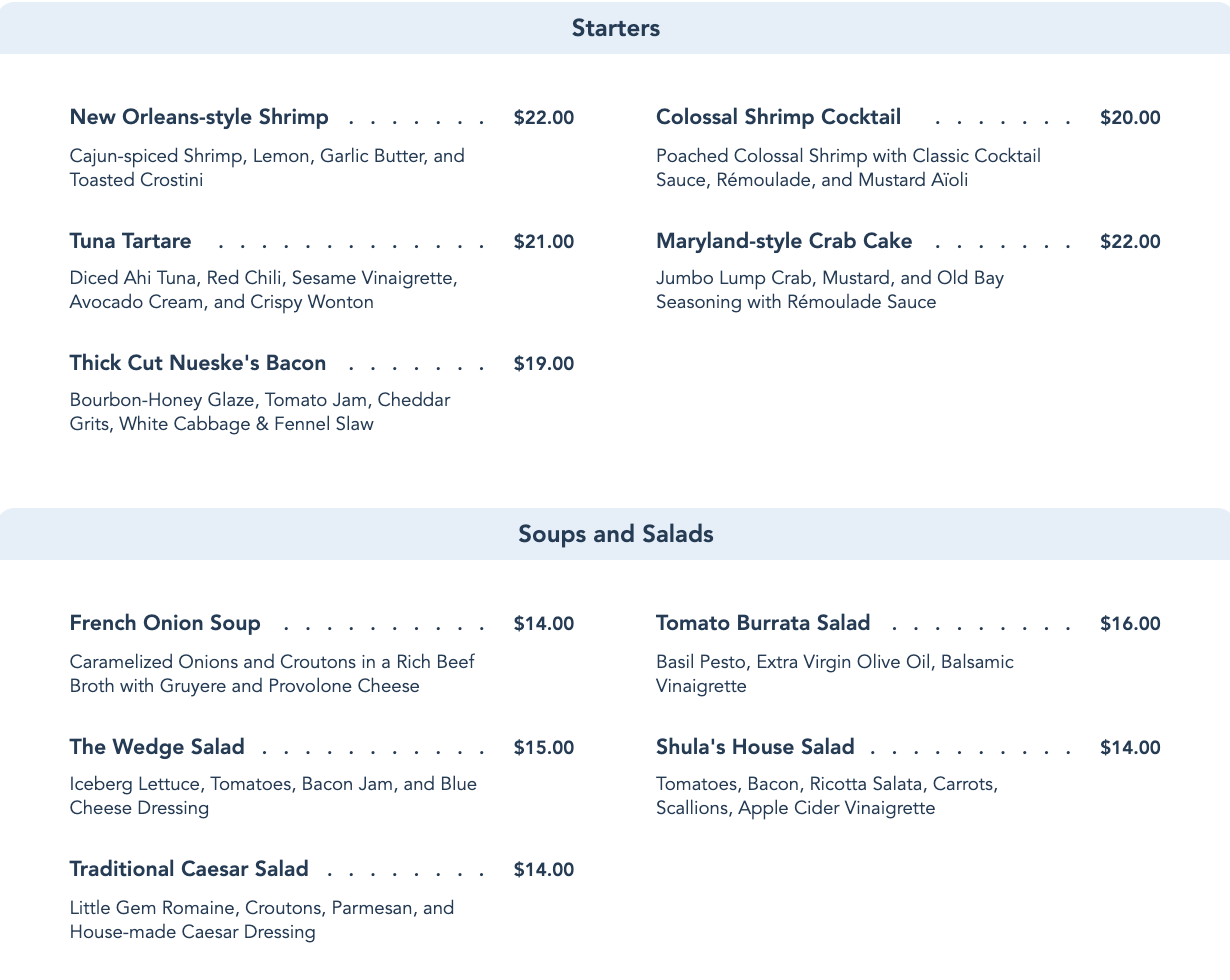Select The Wedge Salad item name
Image resolution: width=1230 pixels, height=980 pixels.
[x=157, y=747]
